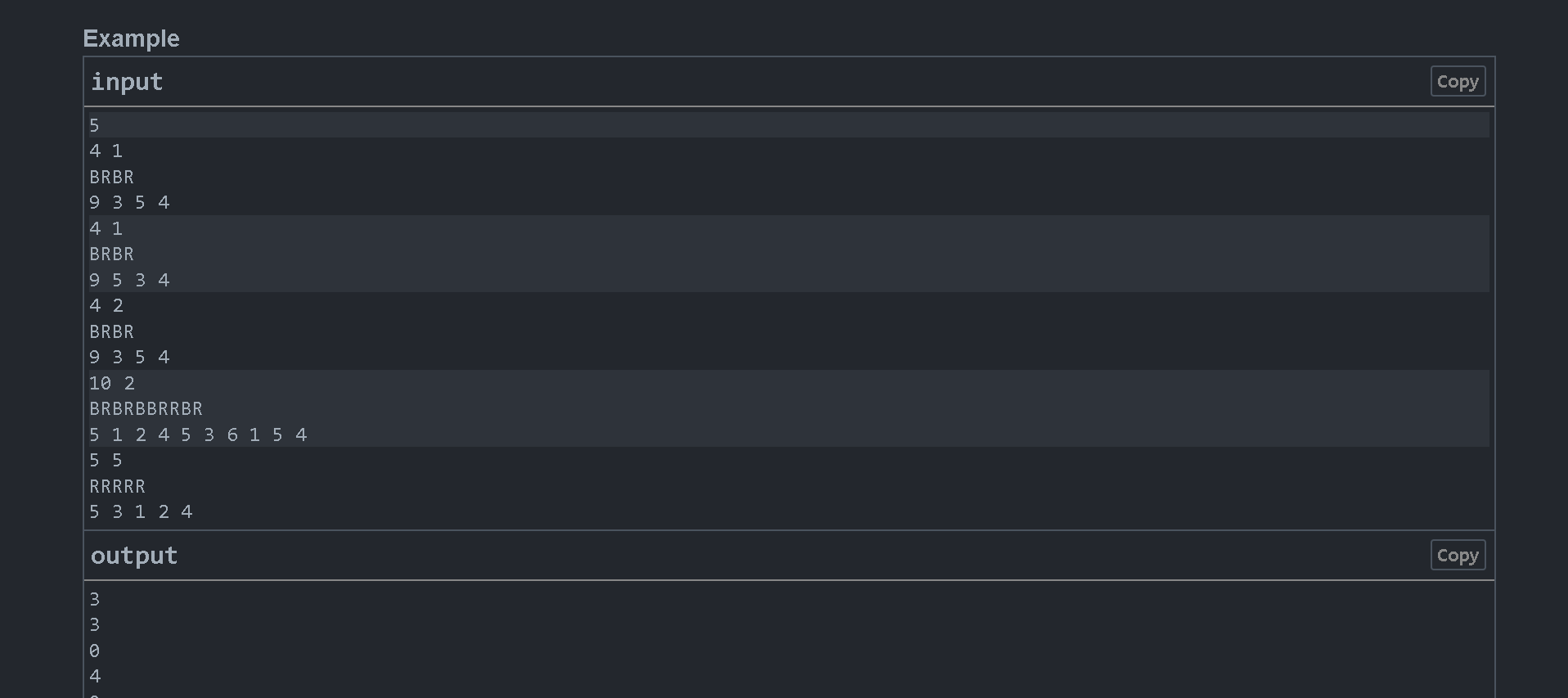1568x698 pixels.
Task: Select the "output" header label
Action: click(134, 556)
